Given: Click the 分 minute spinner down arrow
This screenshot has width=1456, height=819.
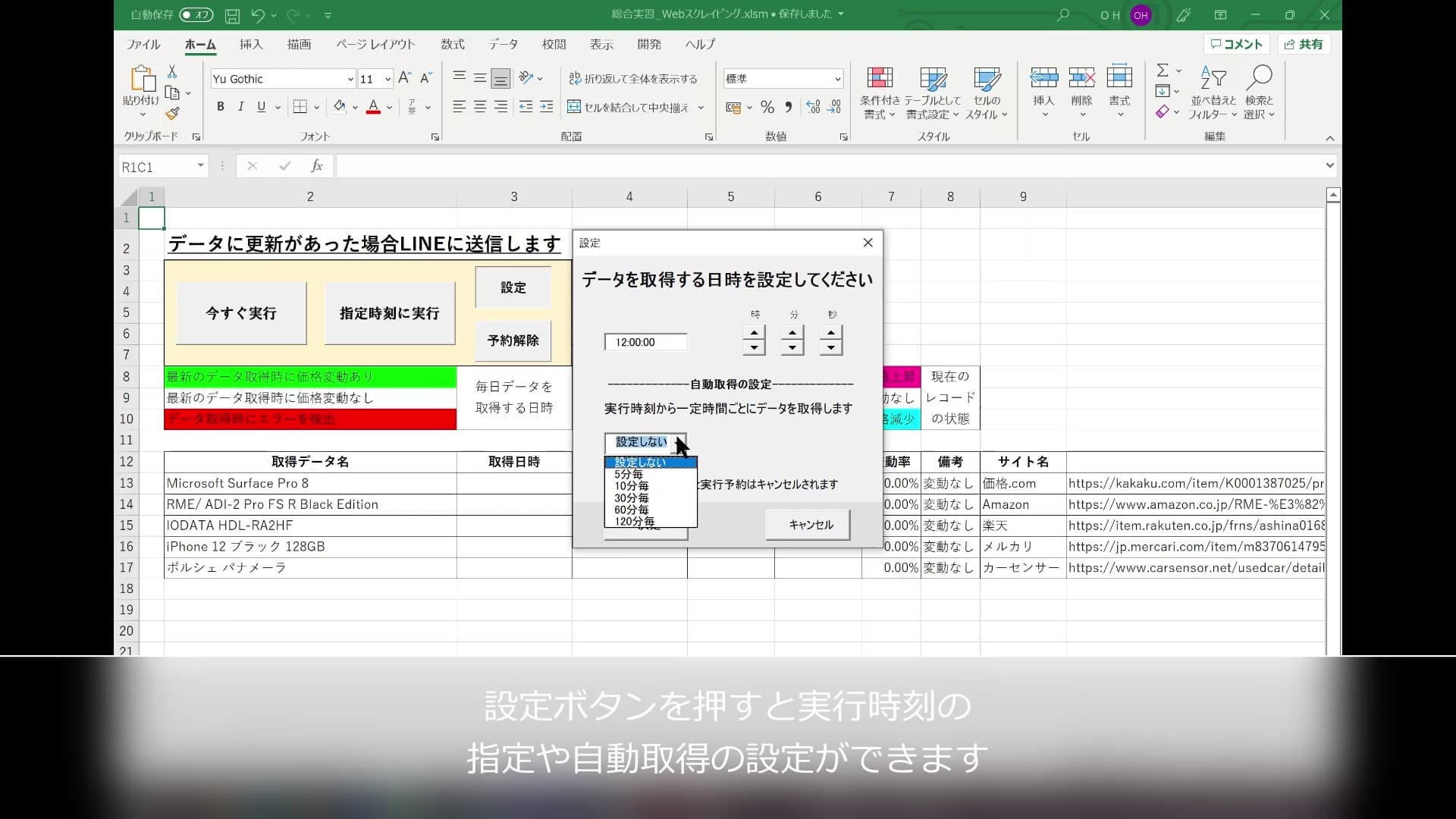Looking at the screenshot, I should [x=792, y=347].
